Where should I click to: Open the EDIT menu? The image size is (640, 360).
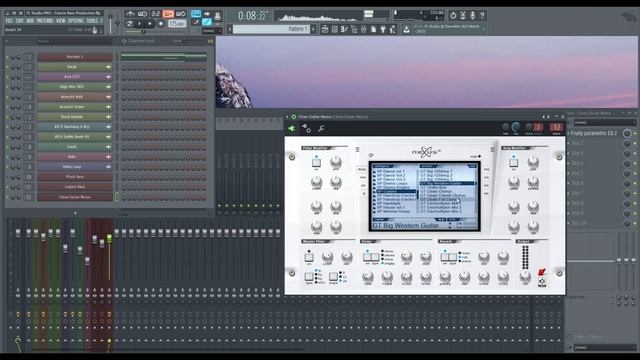(x=20, y=21)
